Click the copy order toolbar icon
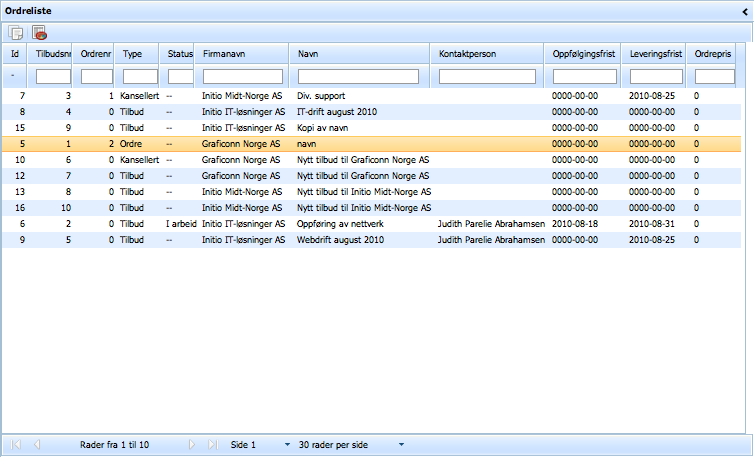Viewport: 754px width, 457px height. (16, 33)
